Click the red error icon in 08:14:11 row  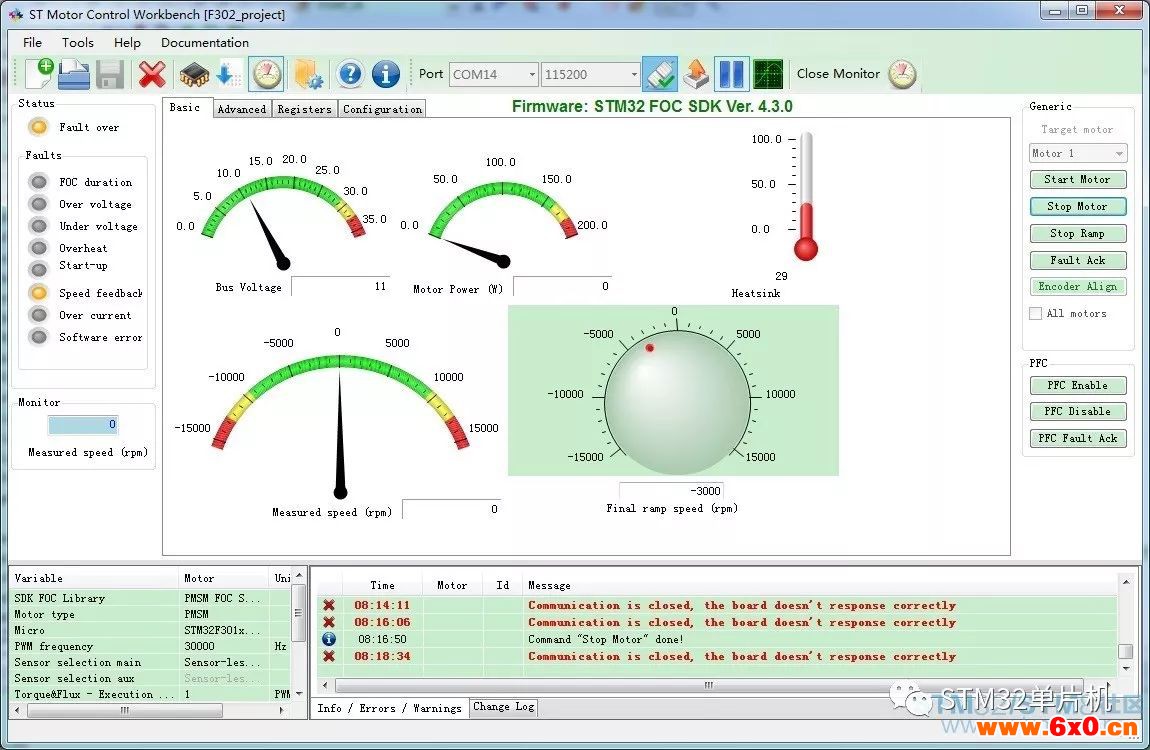pyautogui.click(x=329, y=605)
